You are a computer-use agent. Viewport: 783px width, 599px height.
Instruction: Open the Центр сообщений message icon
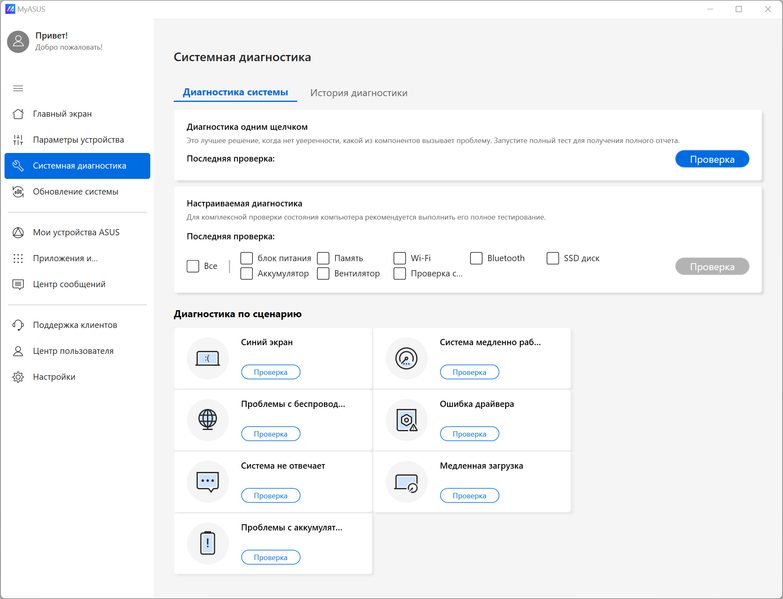coord(18,284)
